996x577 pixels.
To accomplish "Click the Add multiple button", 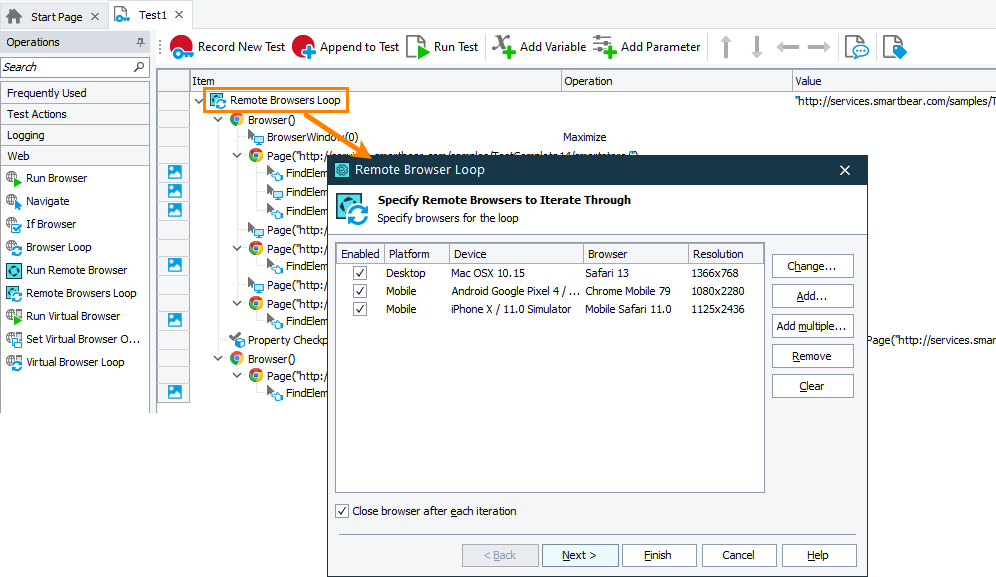I will click(x=812, y=326).
